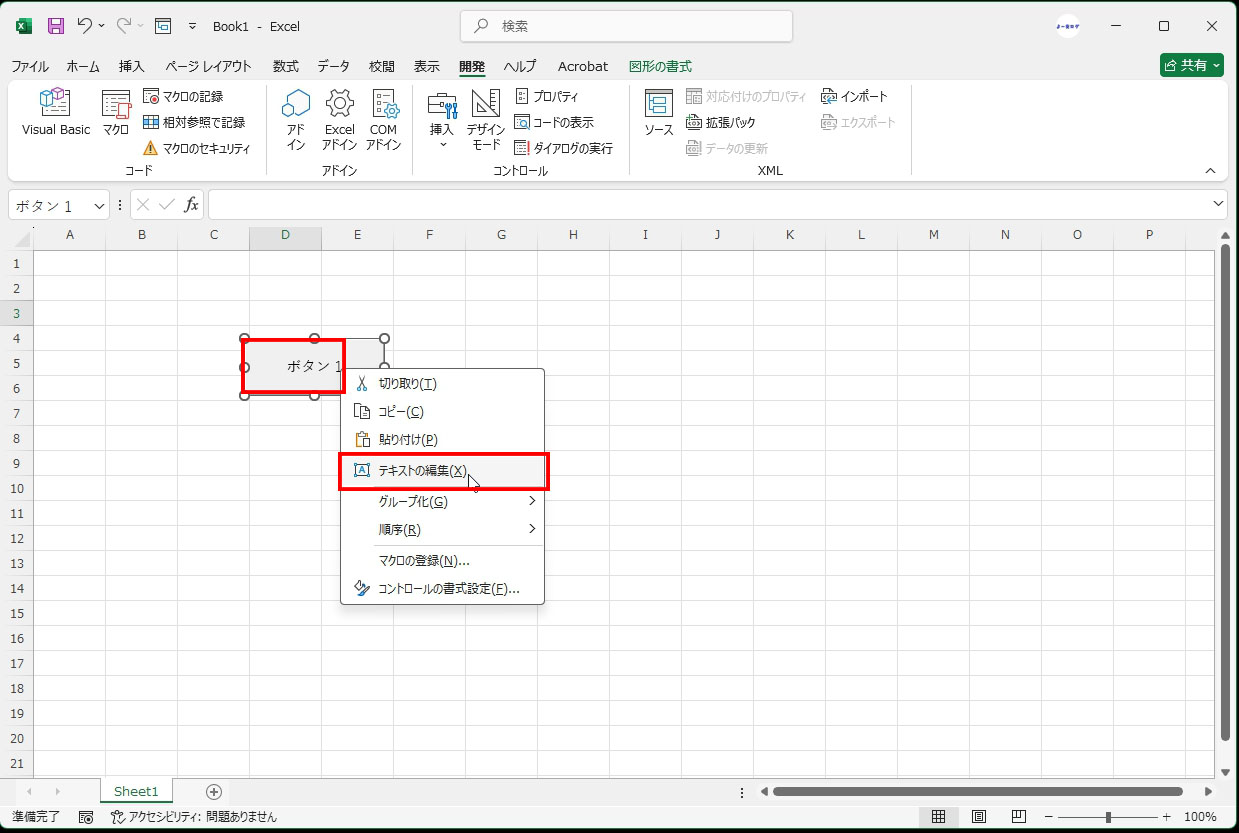Open the name box dropdown arrow

pyautogui.click(x=99, y=206)
